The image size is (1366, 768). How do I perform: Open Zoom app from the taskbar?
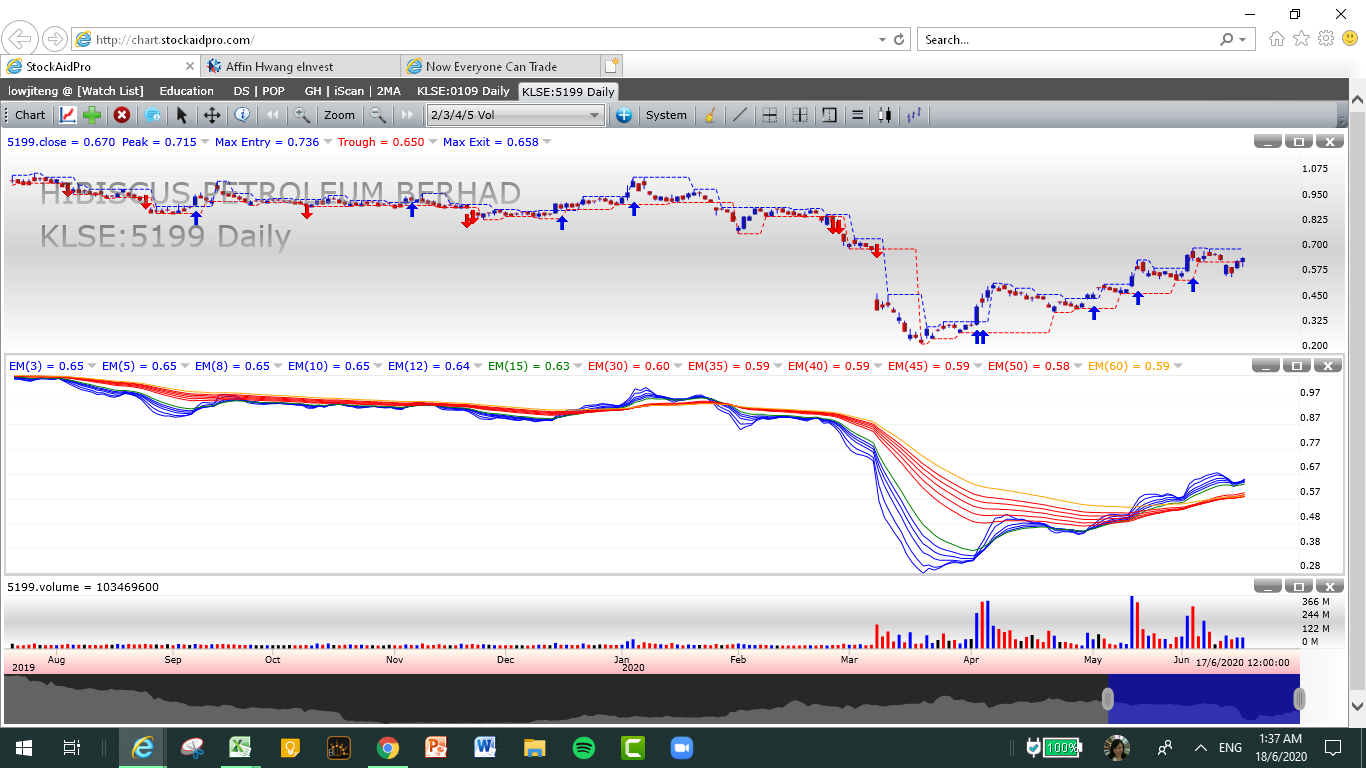tap(682, 747)
